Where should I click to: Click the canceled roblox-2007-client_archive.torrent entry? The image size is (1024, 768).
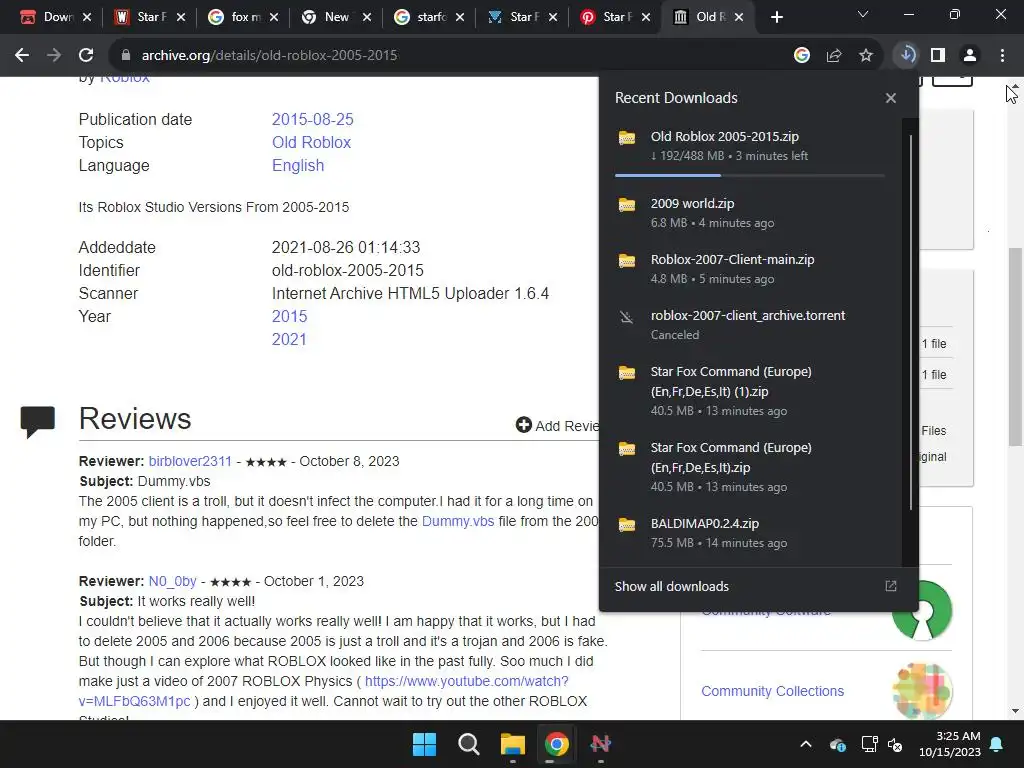[750, 325]
